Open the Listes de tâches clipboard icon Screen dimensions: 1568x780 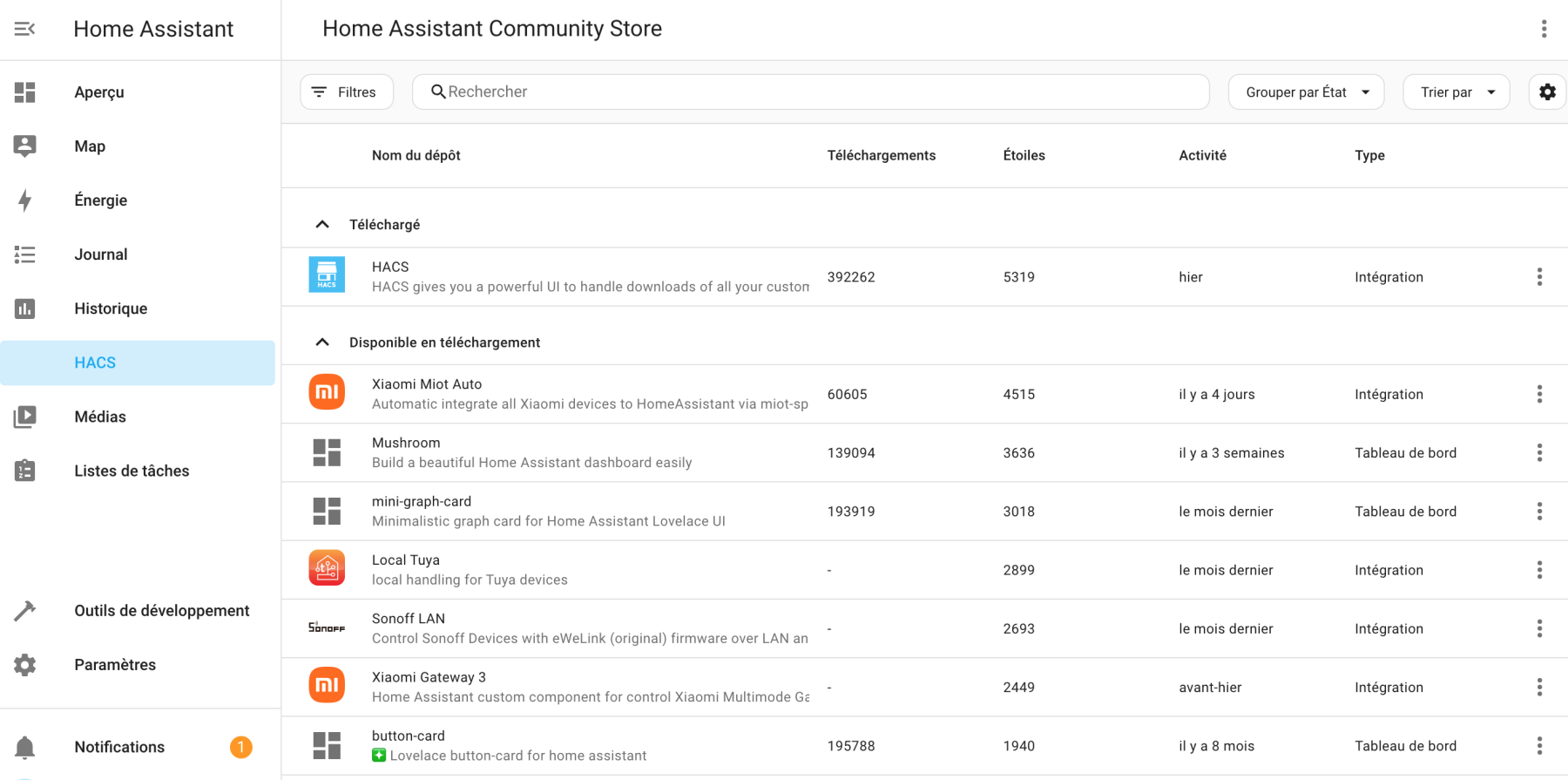[24, 471]
